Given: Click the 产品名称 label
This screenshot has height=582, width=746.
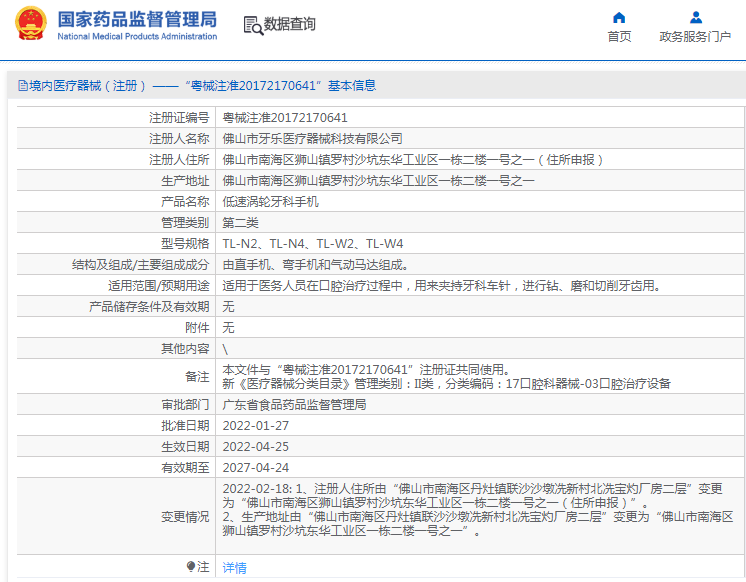Looking at the screenshot, I should [x=185, y=202].
